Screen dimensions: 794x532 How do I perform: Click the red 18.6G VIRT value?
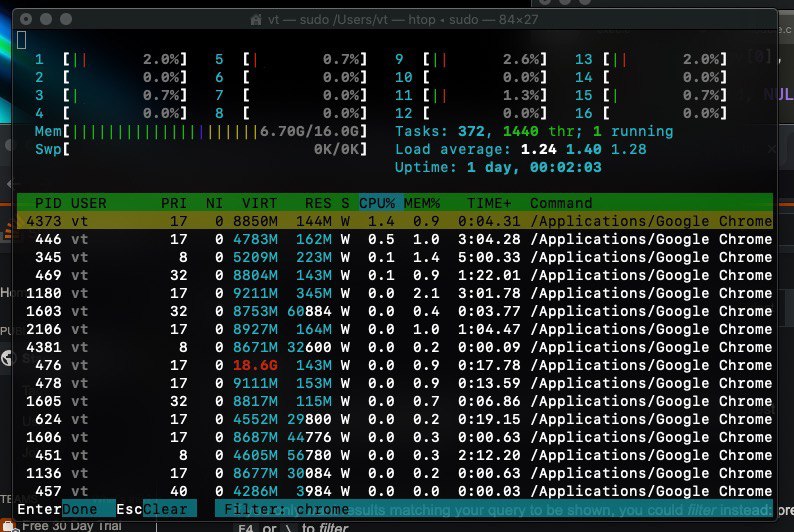point(255,365)
